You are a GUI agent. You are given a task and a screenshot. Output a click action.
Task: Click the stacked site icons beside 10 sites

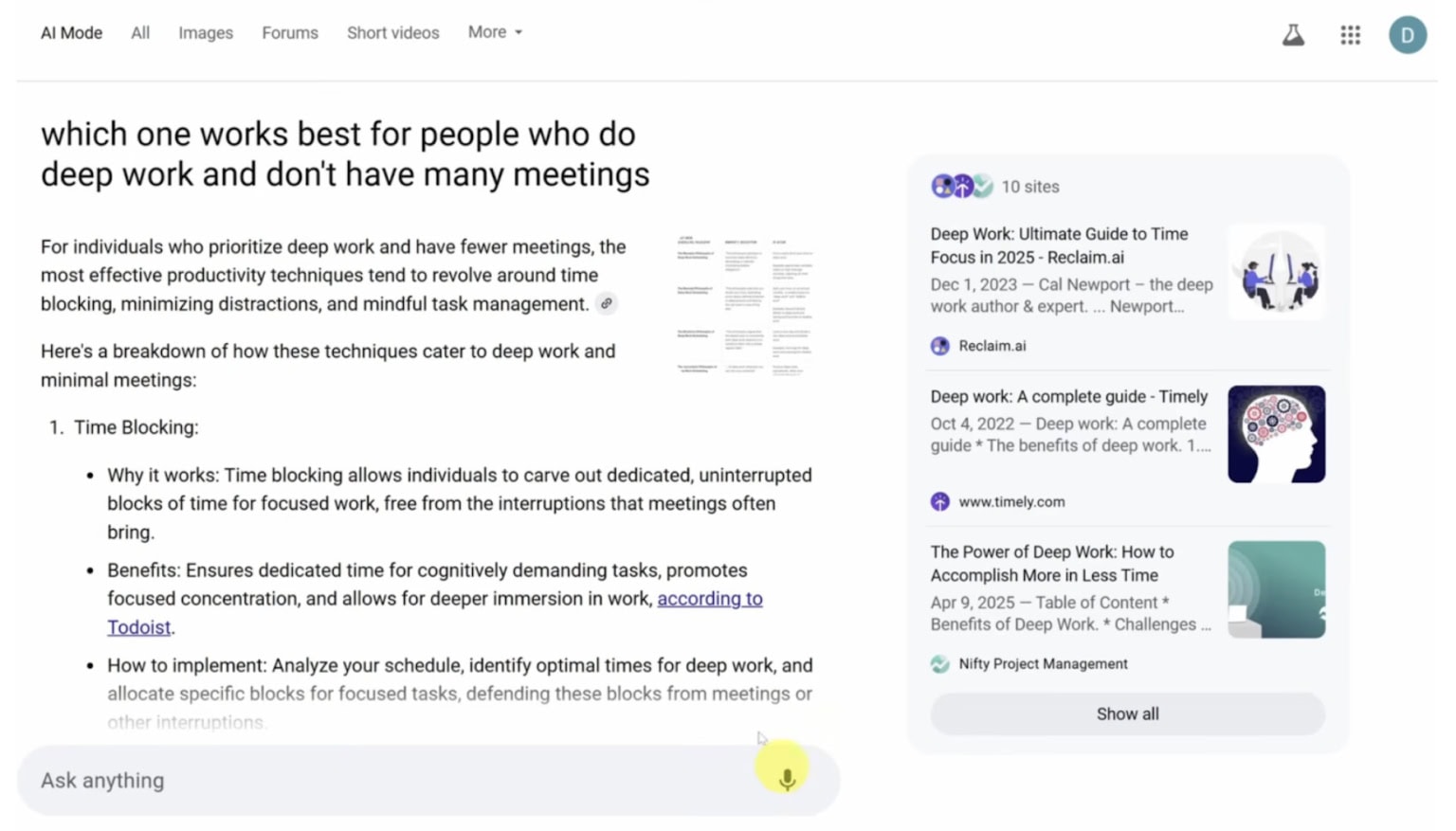(961, 187)
